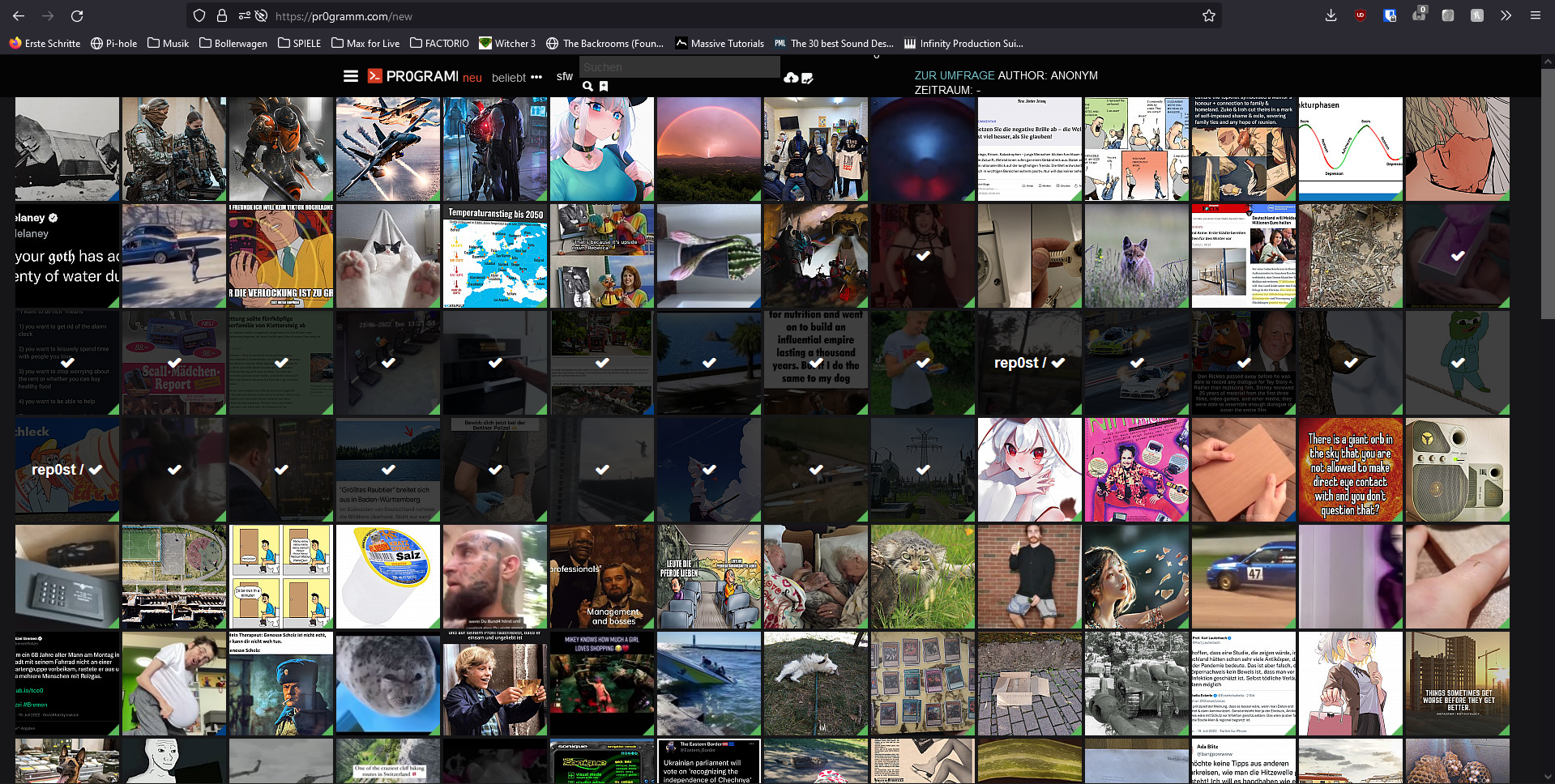
Task: Open the Honey extension icon
Action: coord(1477,15)
